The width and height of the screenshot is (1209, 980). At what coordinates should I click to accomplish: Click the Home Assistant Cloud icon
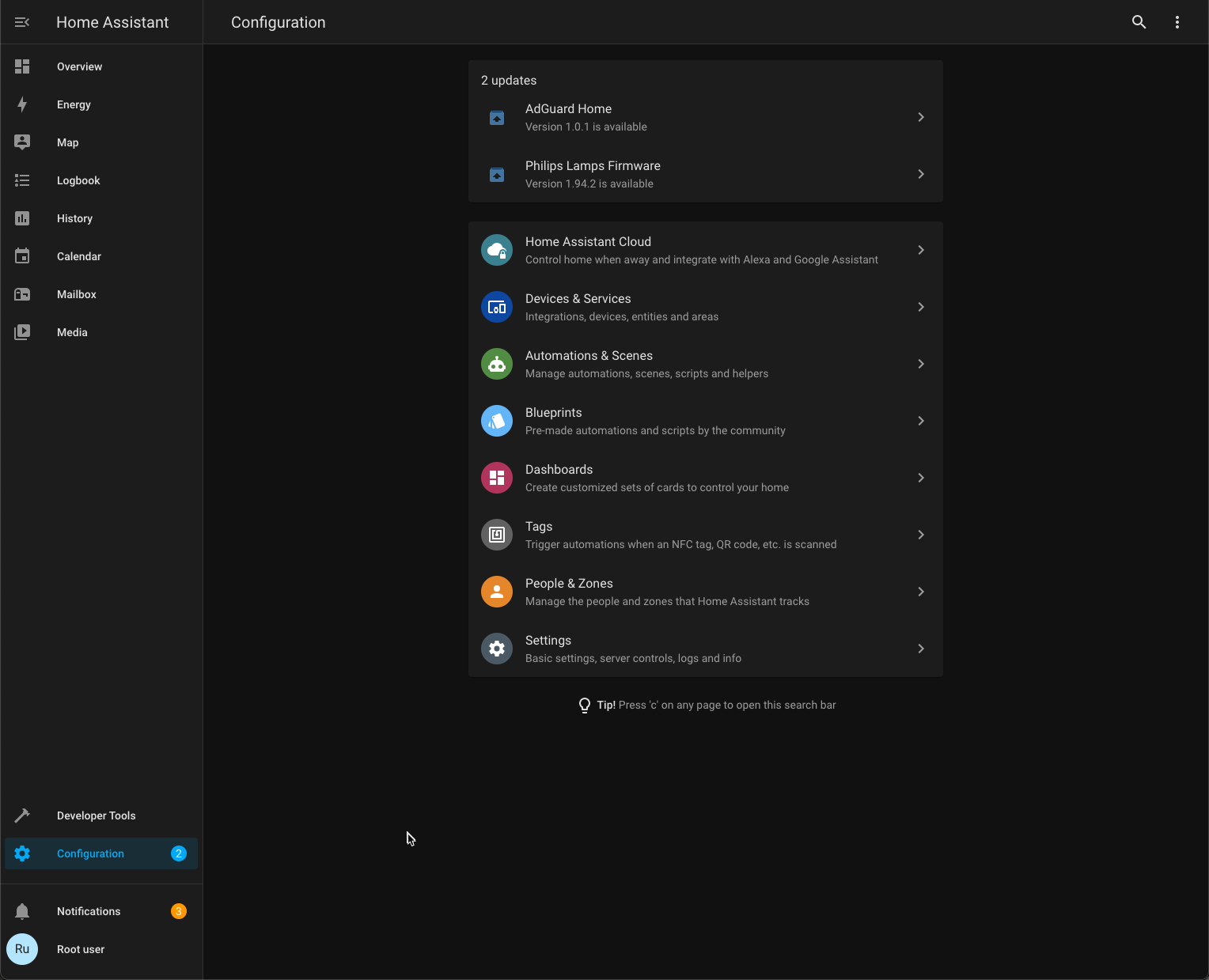tap(497, 250)
